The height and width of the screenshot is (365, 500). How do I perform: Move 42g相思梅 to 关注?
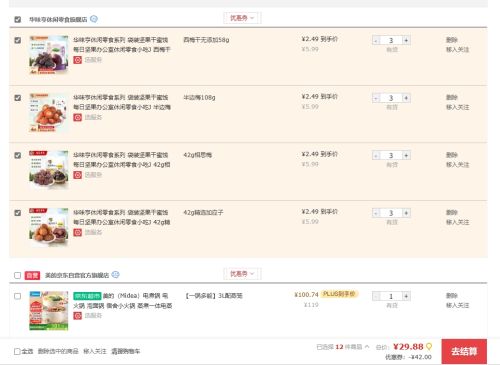[457, 165]
